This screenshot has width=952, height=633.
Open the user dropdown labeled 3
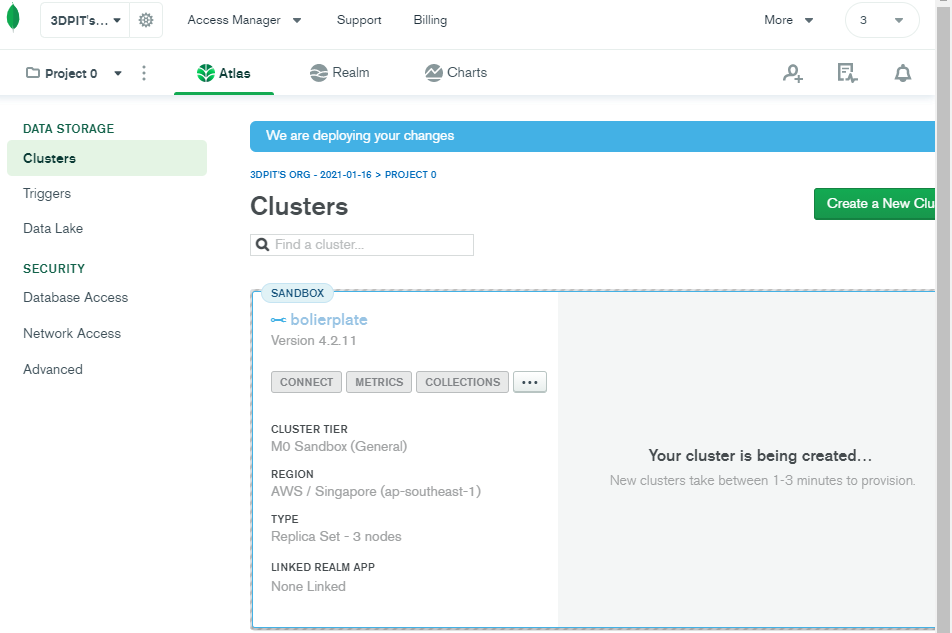[882, 20]
